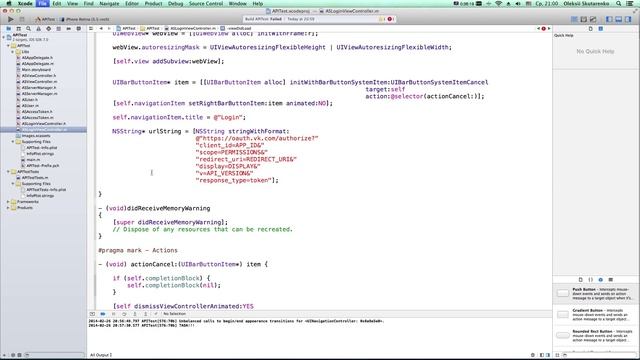Click clear console trash icon

tap(533, 355)
